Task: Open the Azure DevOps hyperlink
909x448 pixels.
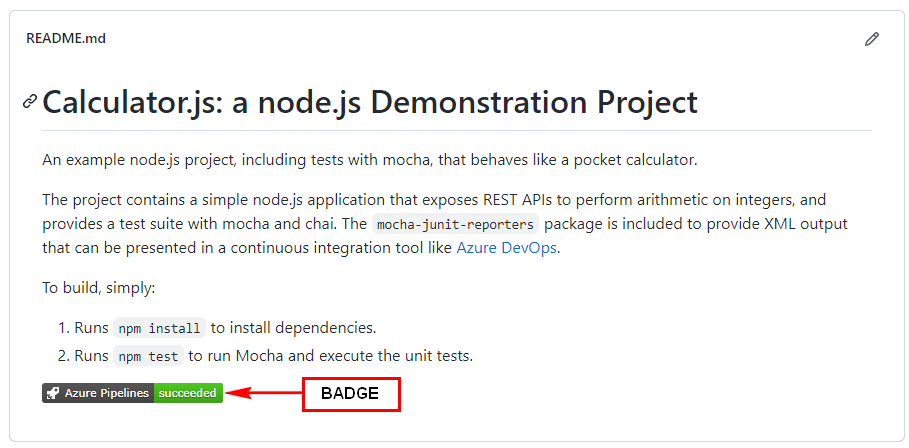Action: (x=507, y=248)
